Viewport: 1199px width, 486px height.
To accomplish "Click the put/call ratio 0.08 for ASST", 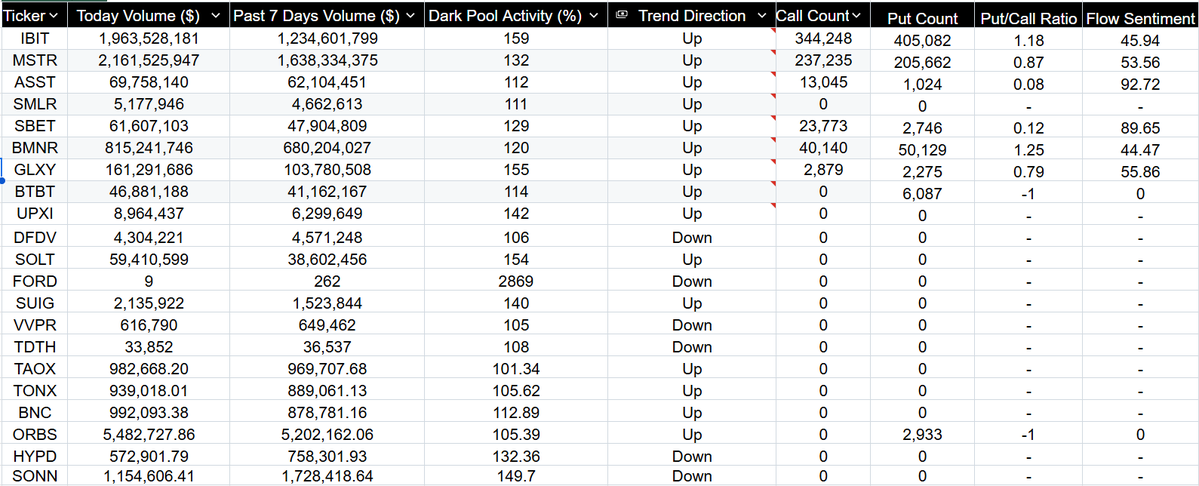I will coord(1028,85).
